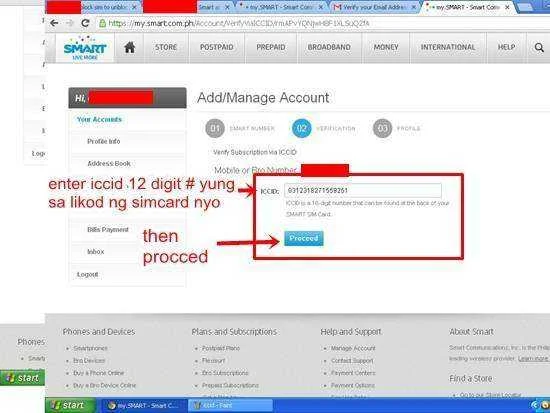Open Address Book in sidebar
Viewport: 550px width, 413px height.
click(x=109, y=164)
